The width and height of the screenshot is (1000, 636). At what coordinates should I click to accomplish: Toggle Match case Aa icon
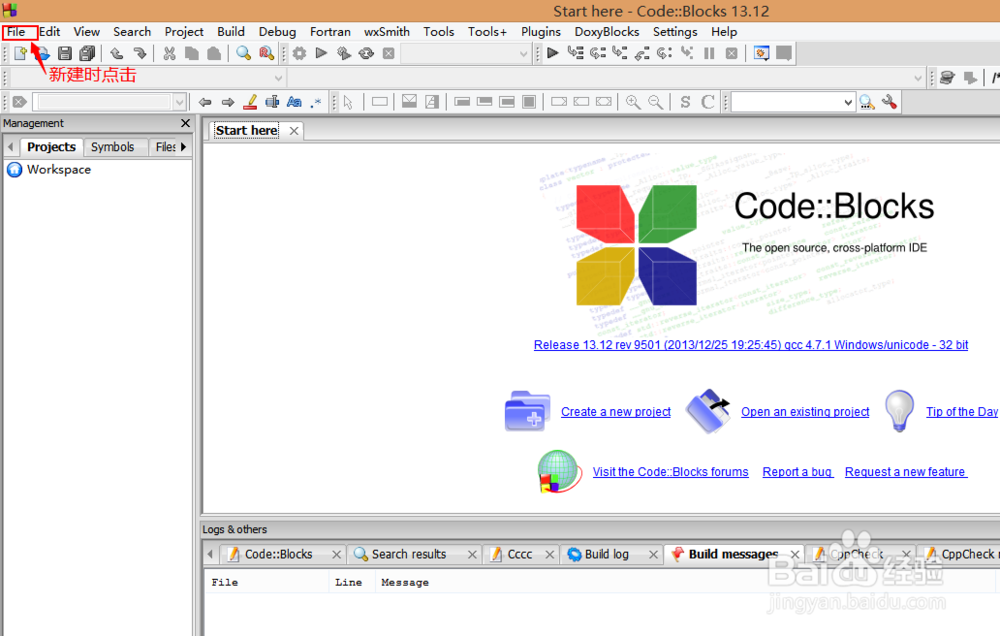click(x=294, y=102)
